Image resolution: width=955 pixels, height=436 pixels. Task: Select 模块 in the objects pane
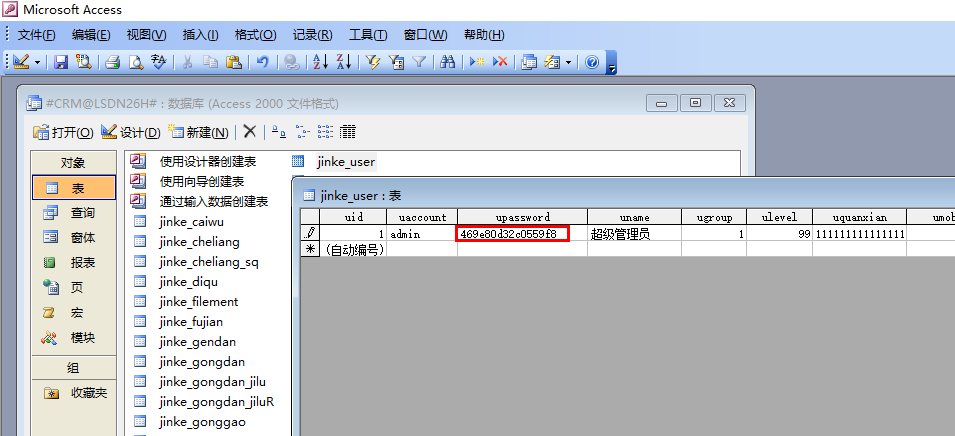click(74, 337)
